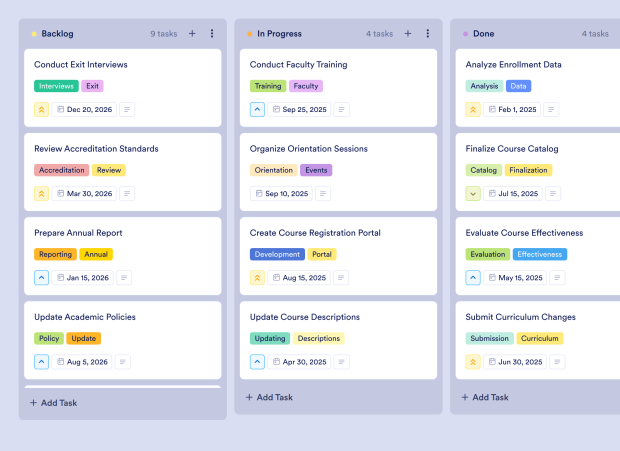Click Add Task under Backlog column
This screenshot has height=451, width=620.
coord(53,403)
